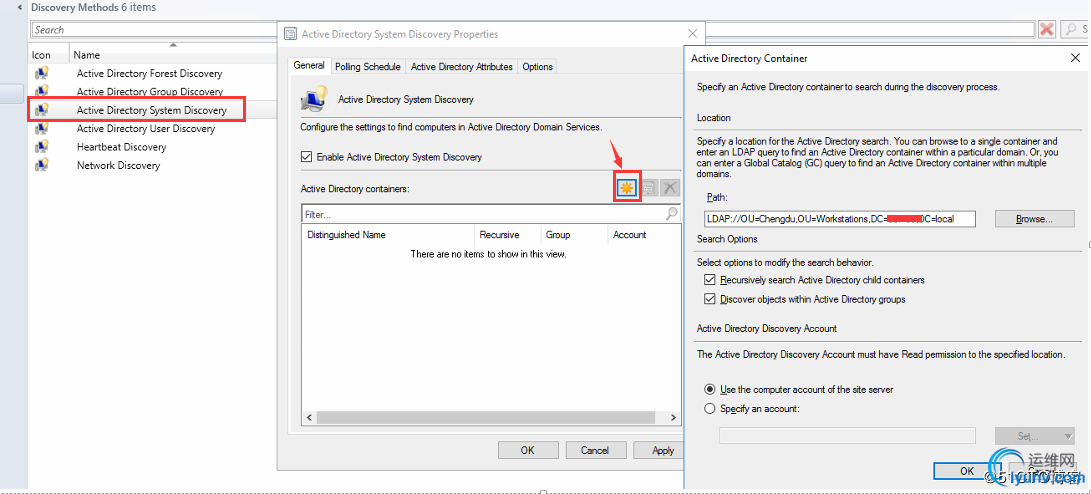Image resolution: width=1091 pixels, height=494 pixels.
Task: Click the magnifier icon in the Filter box
Action: pyautogui.click(x=671, y=214)
